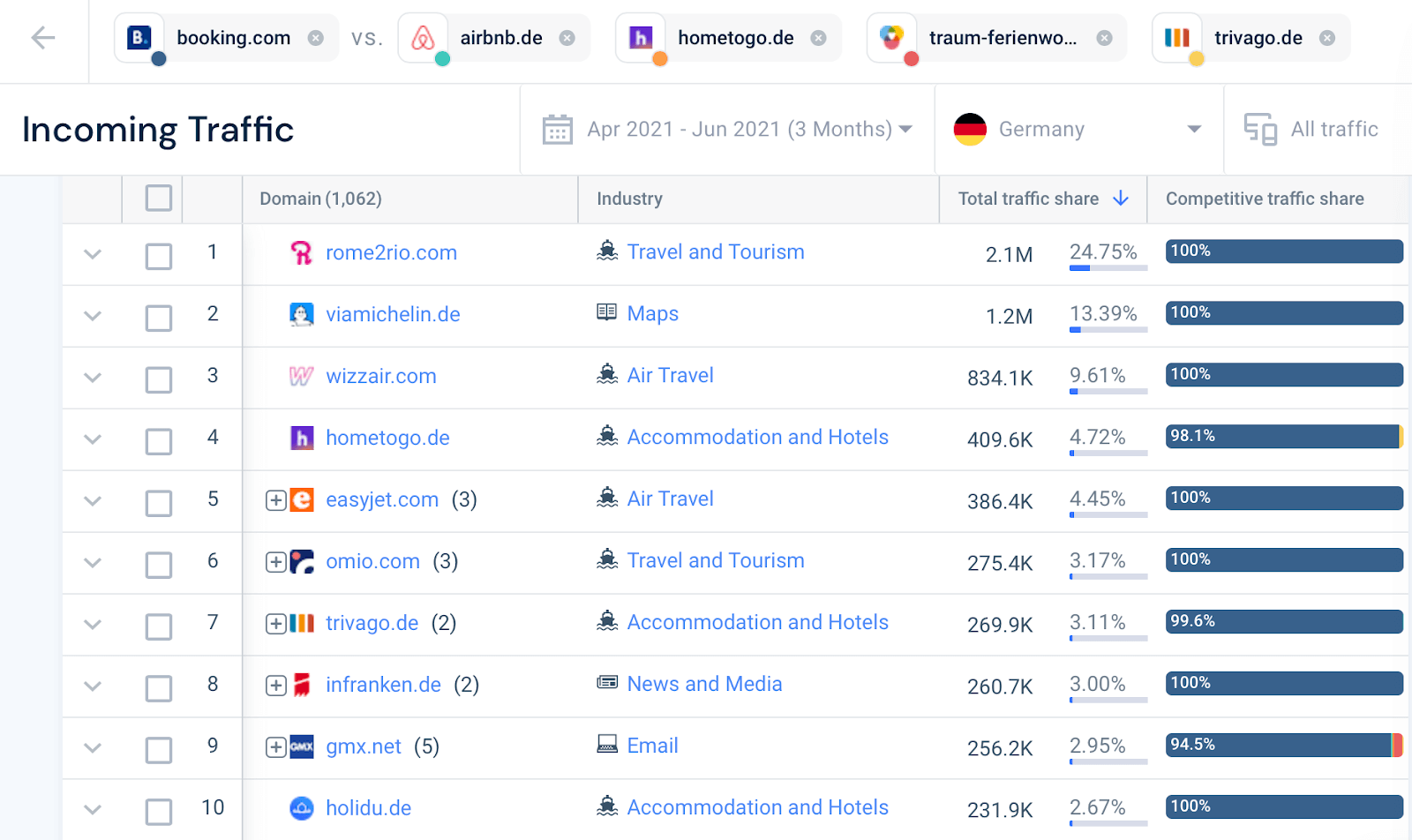Image resolution: width=1412 pixels, height=840 pixels.
Task: Expand the easyjet.com grouped domains
Action: tap(274, 499)
